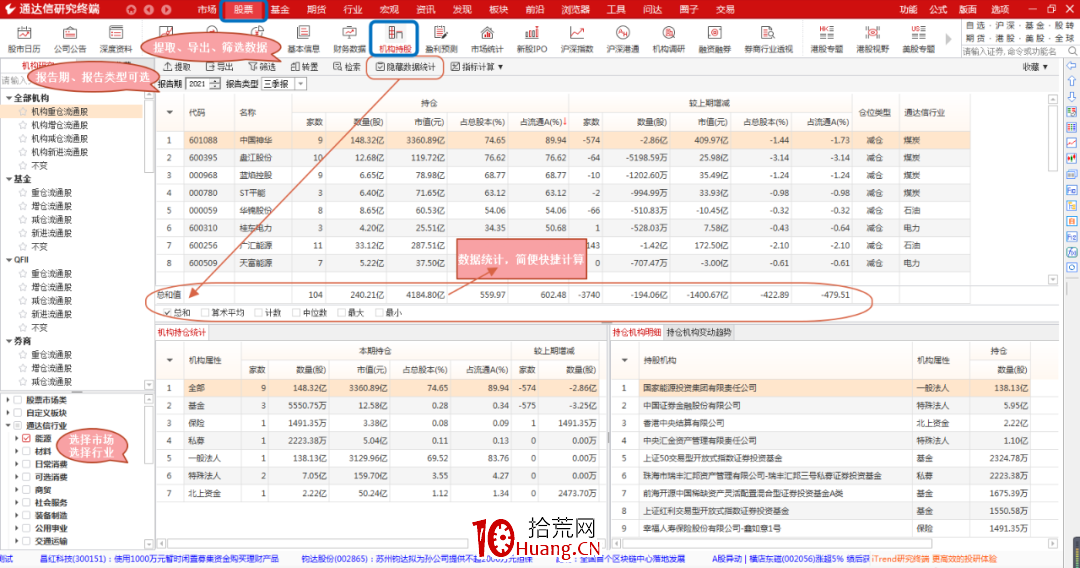Enable the 计数 count checkbox
This screenshot has width=1080, height=568.
tap(258, 313)
